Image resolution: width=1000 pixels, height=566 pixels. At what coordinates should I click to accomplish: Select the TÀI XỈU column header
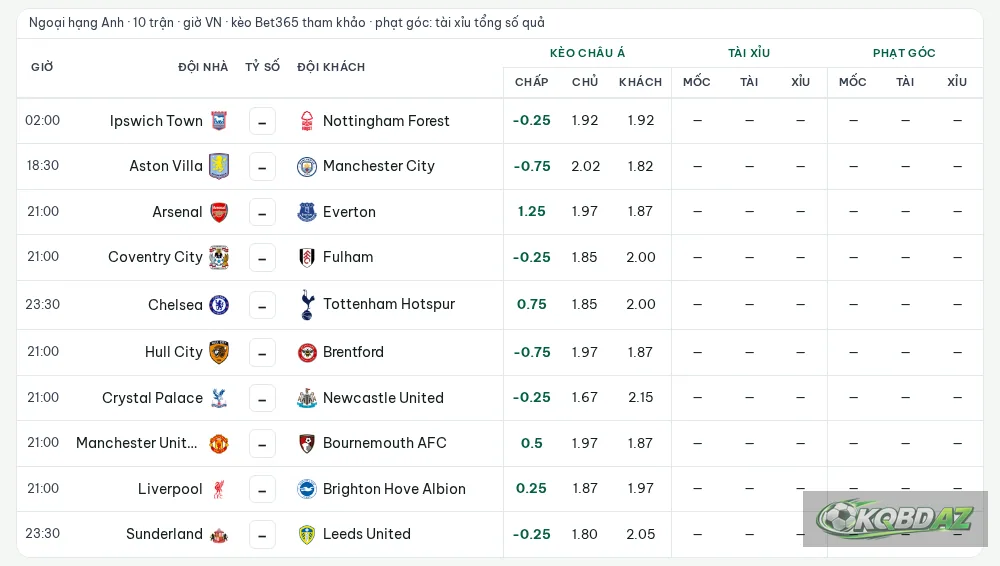(749, 53)
